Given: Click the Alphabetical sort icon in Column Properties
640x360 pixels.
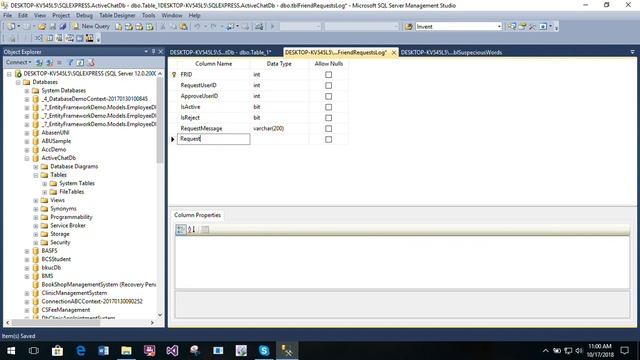Looking at the screenshot, I should tap(191, 229).
